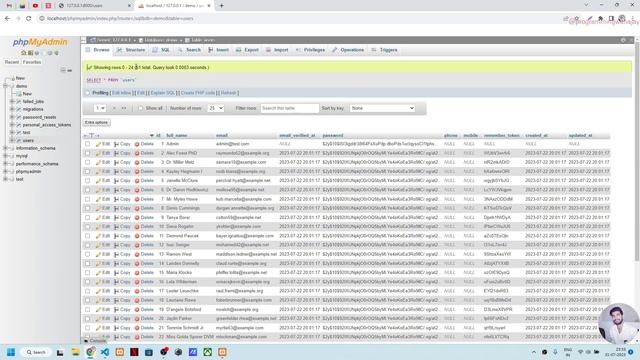This screenshot has width=640, height=360.
Task: Click the Copy icon for Tommie Schmidt Jr. row
Action: pos(116,328)
